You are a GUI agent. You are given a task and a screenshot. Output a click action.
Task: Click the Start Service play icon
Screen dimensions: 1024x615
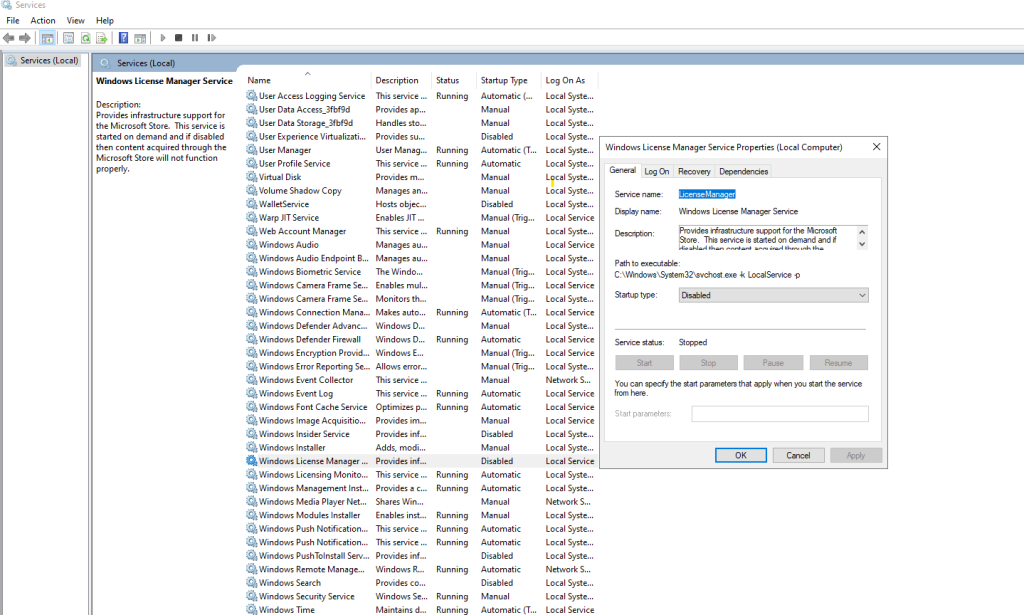pyautogui.click(x=162, y=37)
